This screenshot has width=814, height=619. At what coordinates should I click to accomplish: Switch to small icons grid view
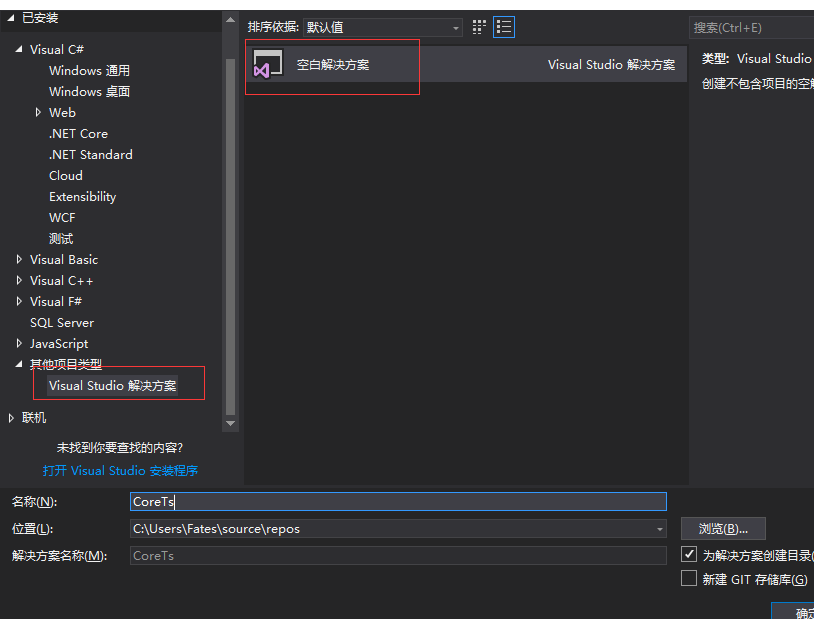point(479,27)
